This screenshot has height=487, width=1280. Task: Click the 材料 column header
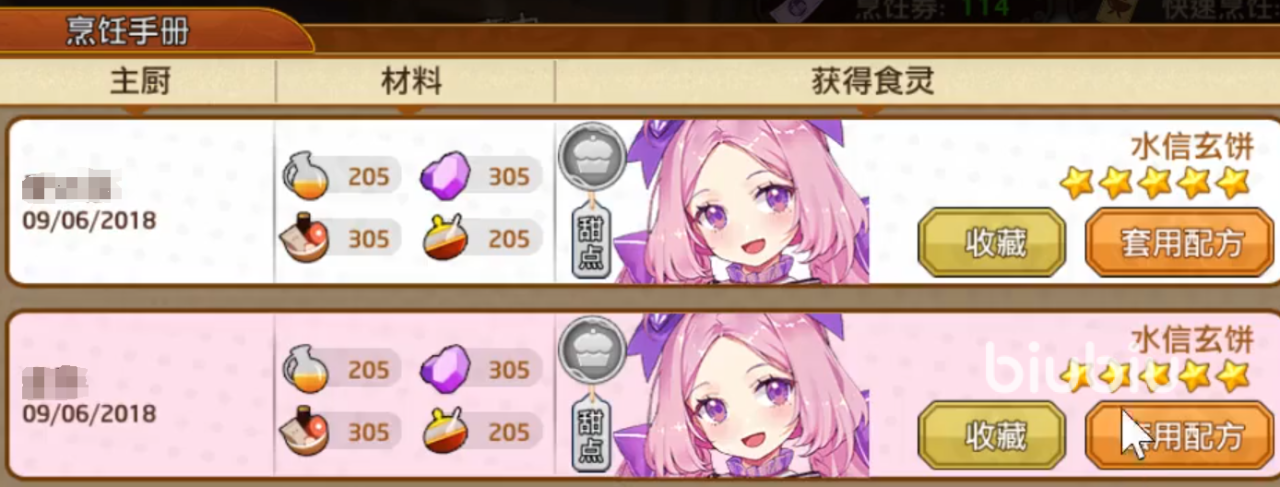pos(412,81)
